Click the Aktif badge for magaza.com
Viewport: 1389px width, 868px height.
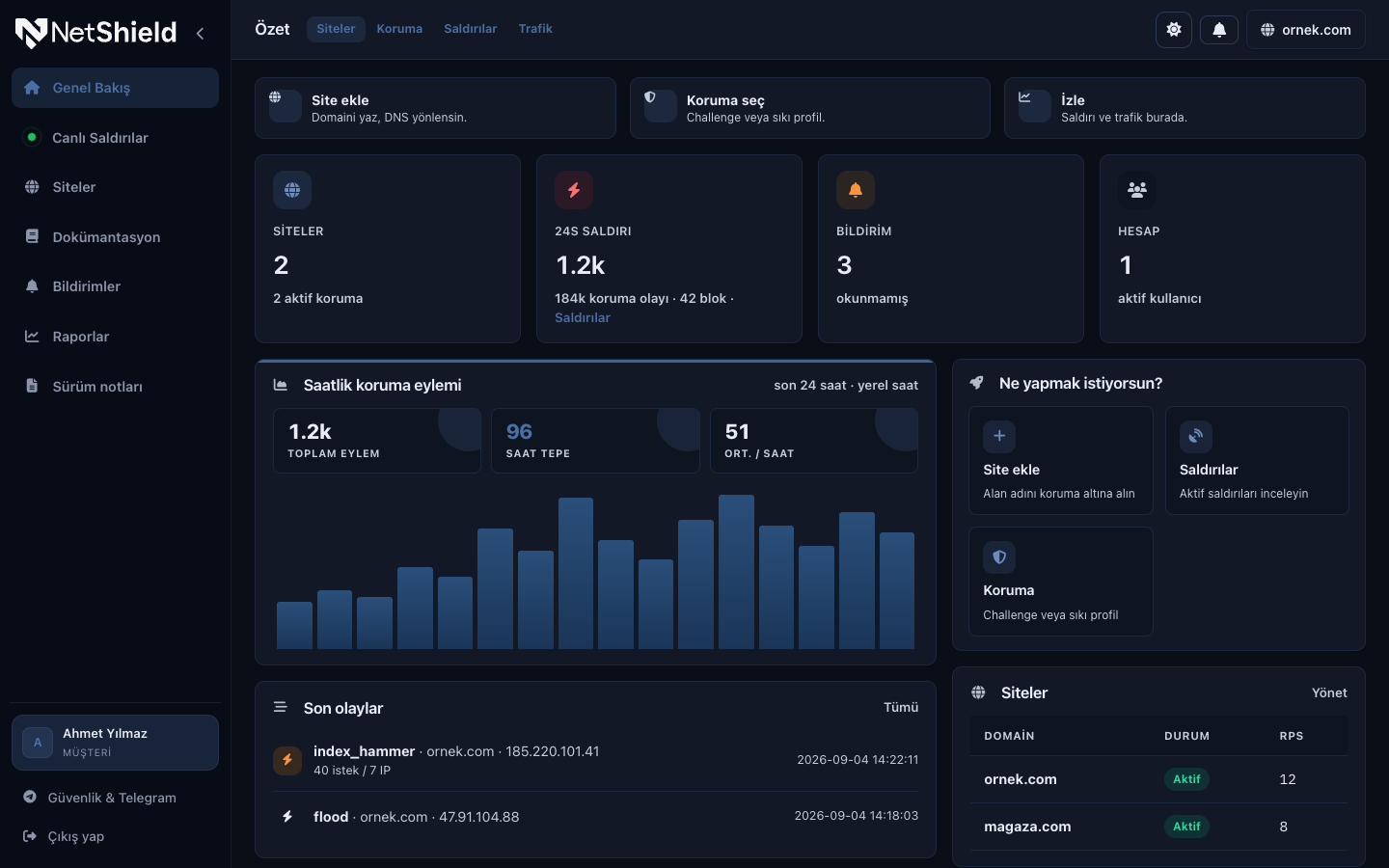[1186, 827]
